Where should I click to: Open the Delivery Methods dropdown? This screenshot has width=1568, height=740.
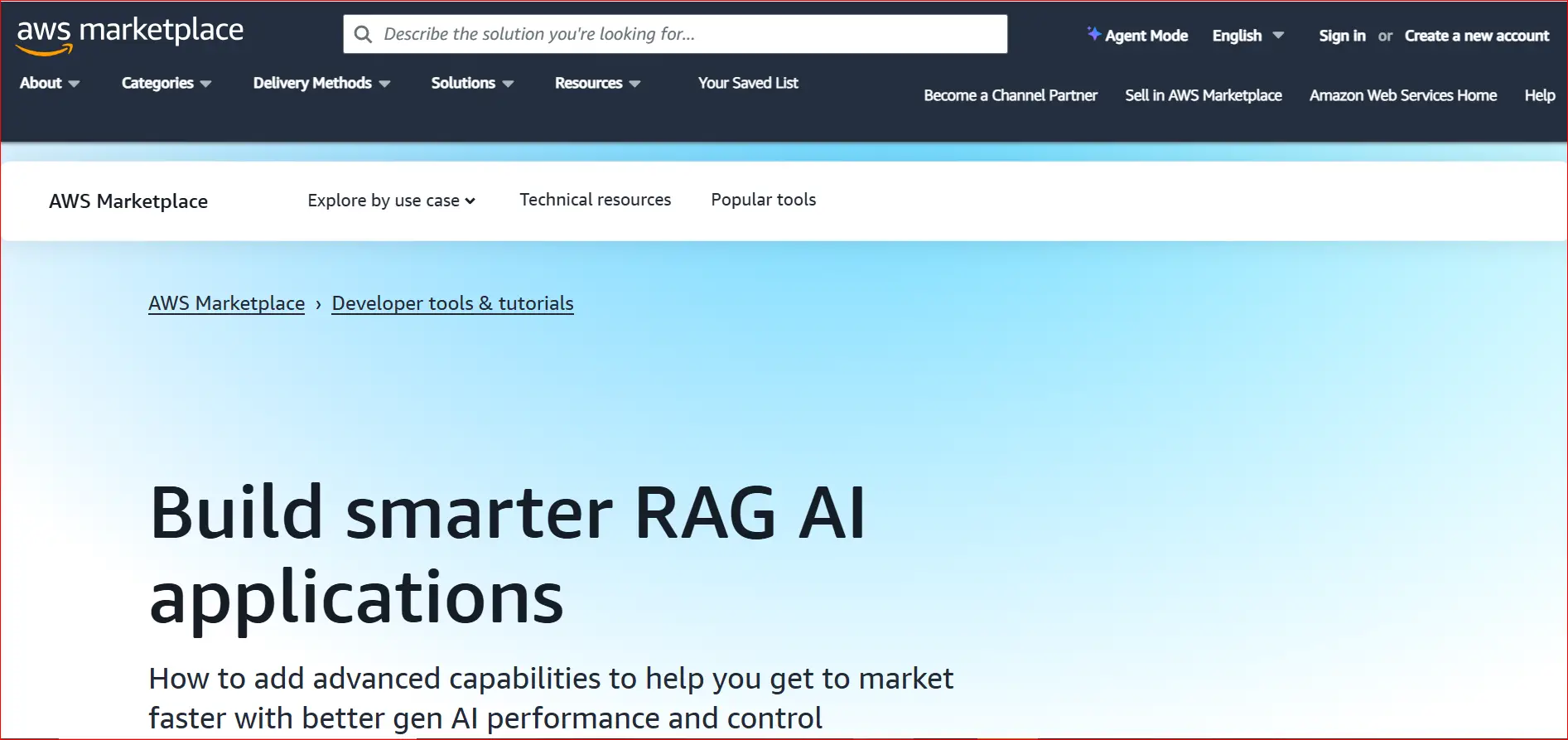coord(321,83)
